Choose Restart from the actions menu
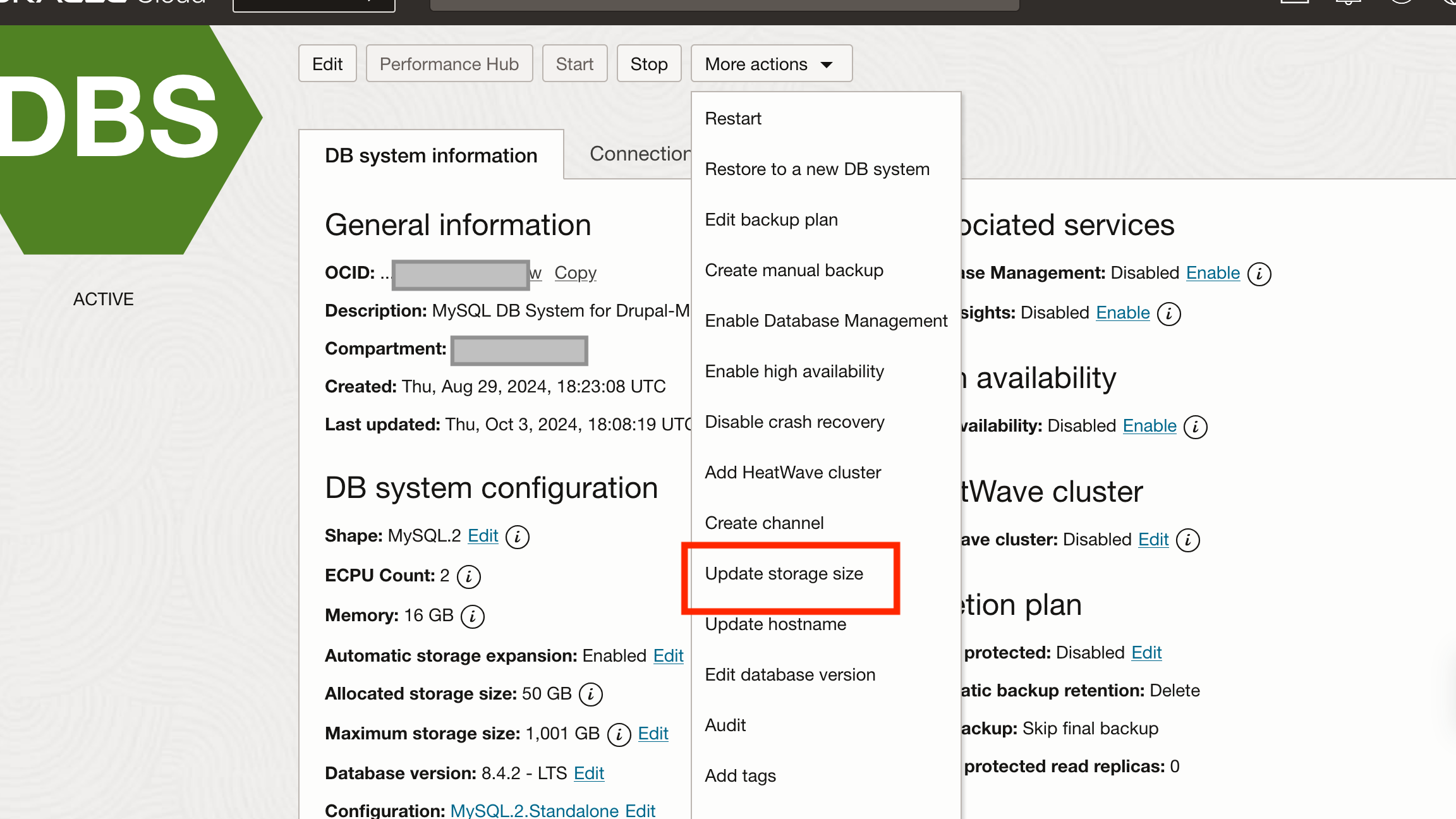 (733, 119)
